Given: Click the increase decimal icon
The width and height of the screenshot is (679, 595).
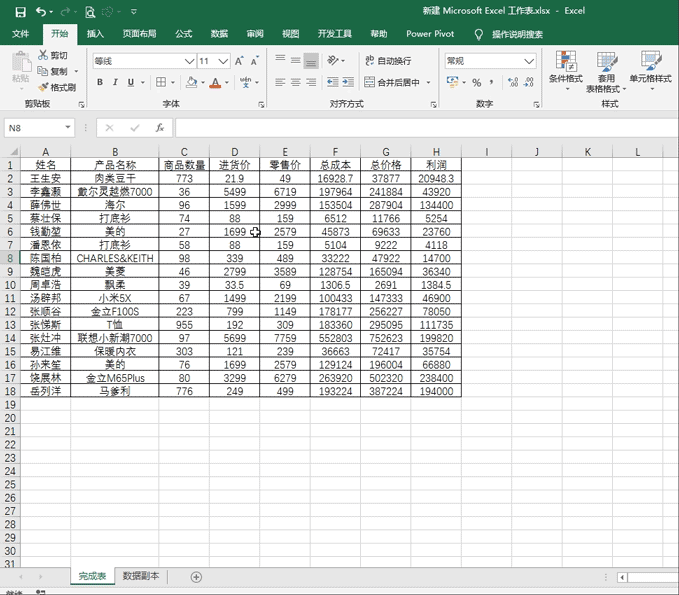Looking at the screenshot, I should pos(513,82).
